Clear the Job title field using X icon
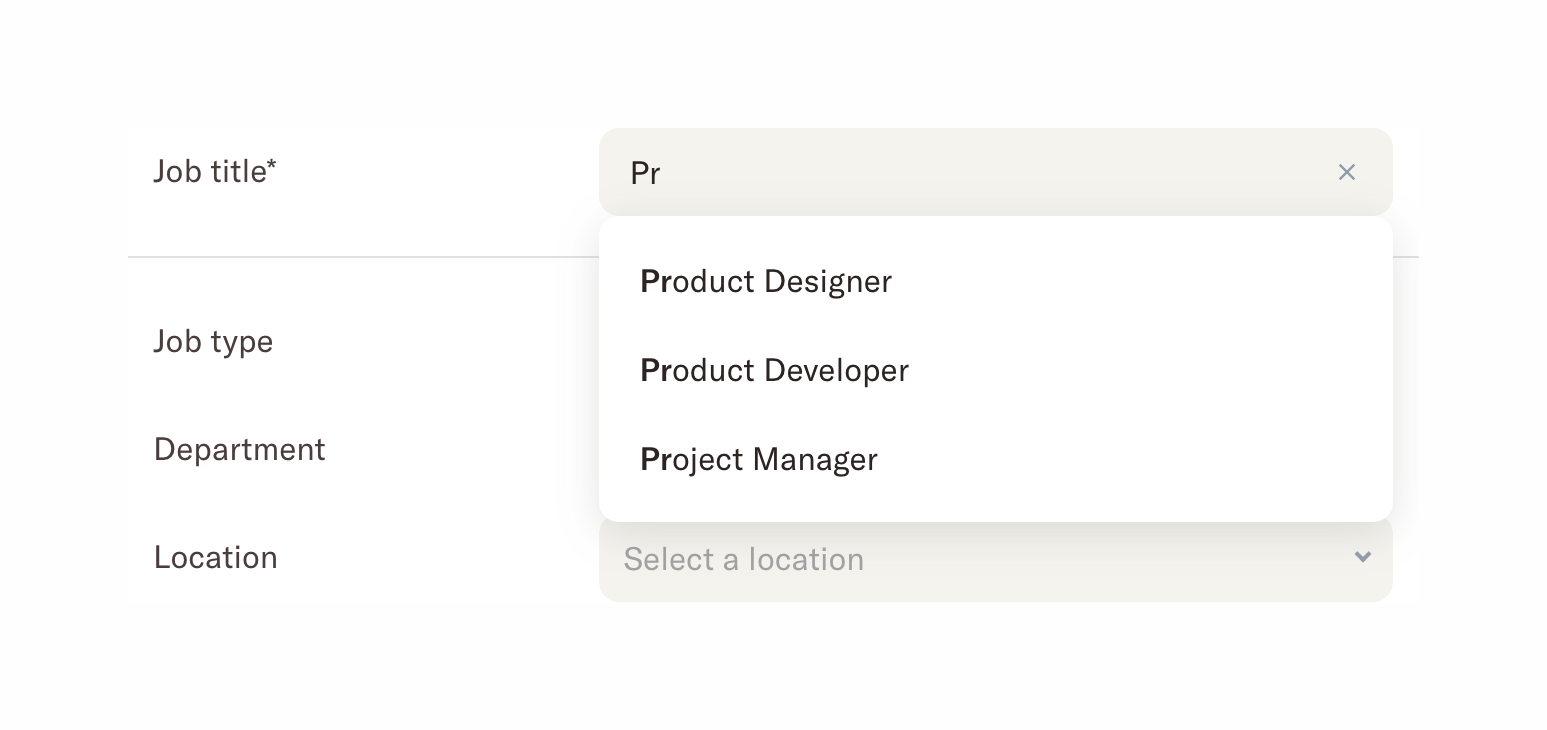The image size is (1547, 730). click(1346, 173)
